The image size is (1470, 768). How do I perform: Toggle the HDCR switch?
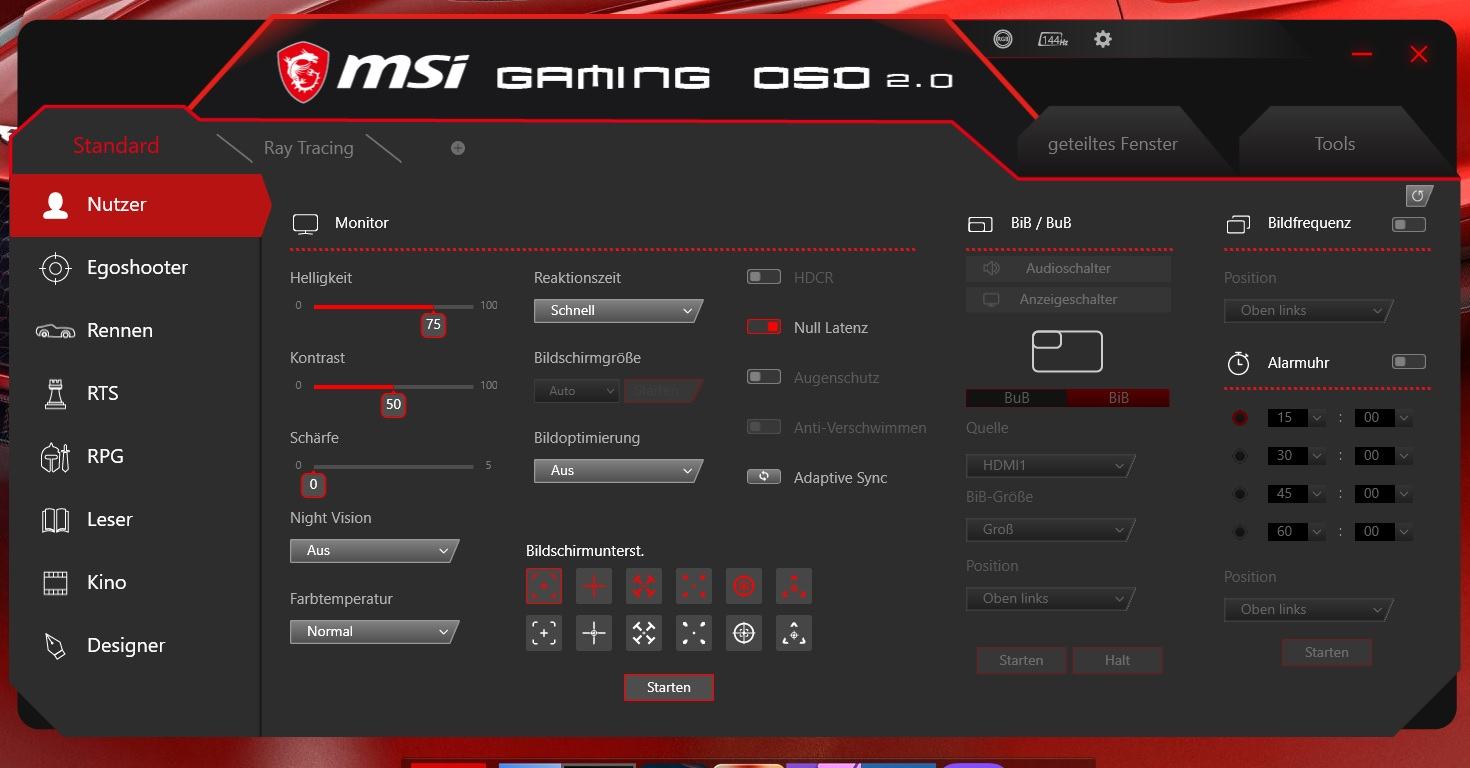click(764, 277)
